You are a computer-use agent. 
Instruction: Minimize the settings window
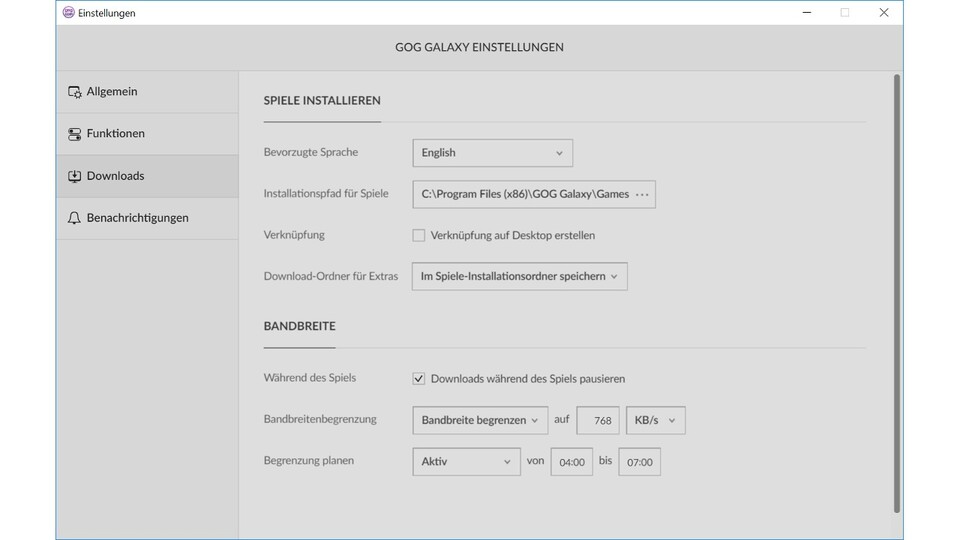point(806,13)
